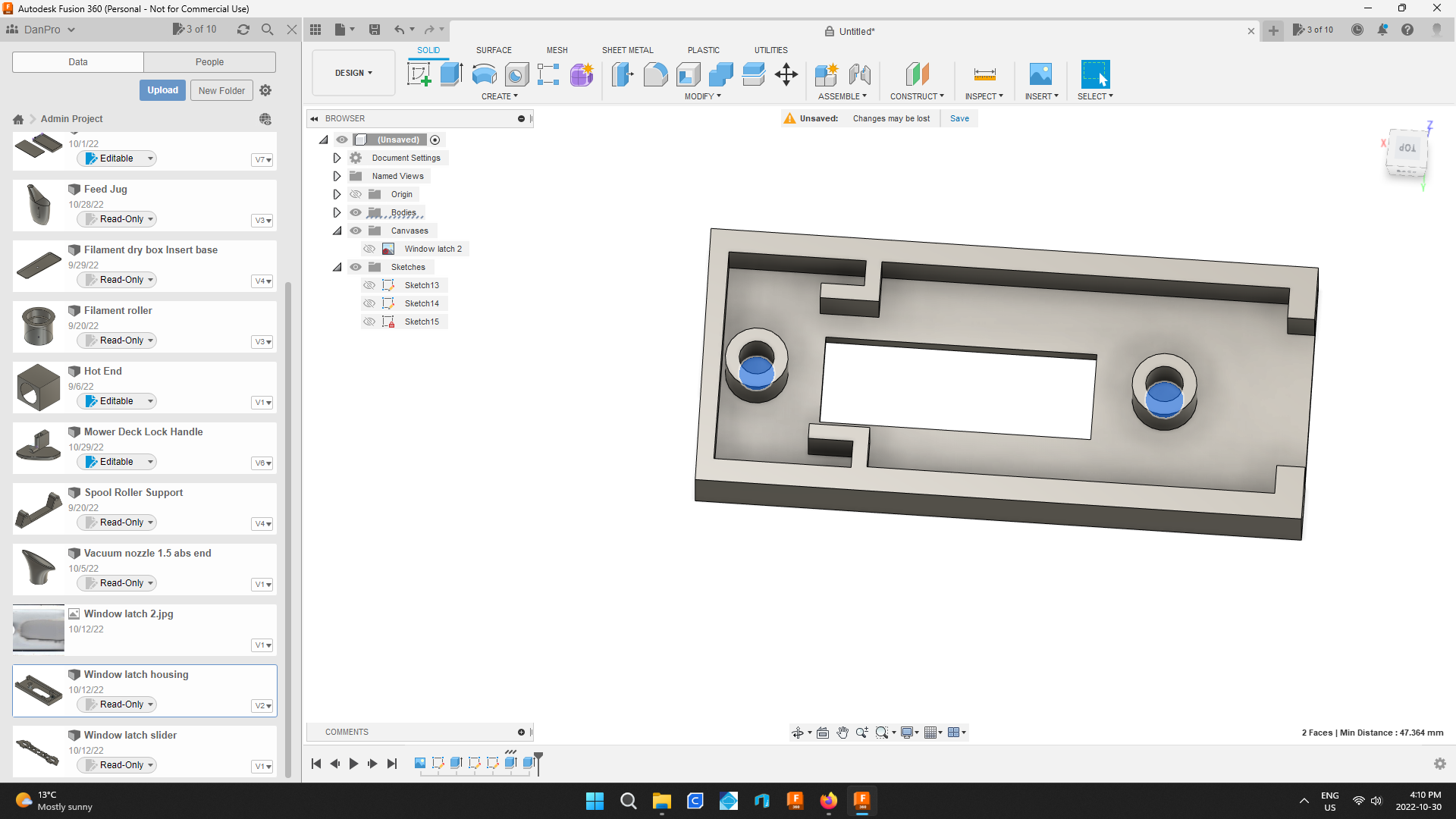Toggle visibility of Sketch15
The image size is (1456, 819).
click(x=370, y=321)
